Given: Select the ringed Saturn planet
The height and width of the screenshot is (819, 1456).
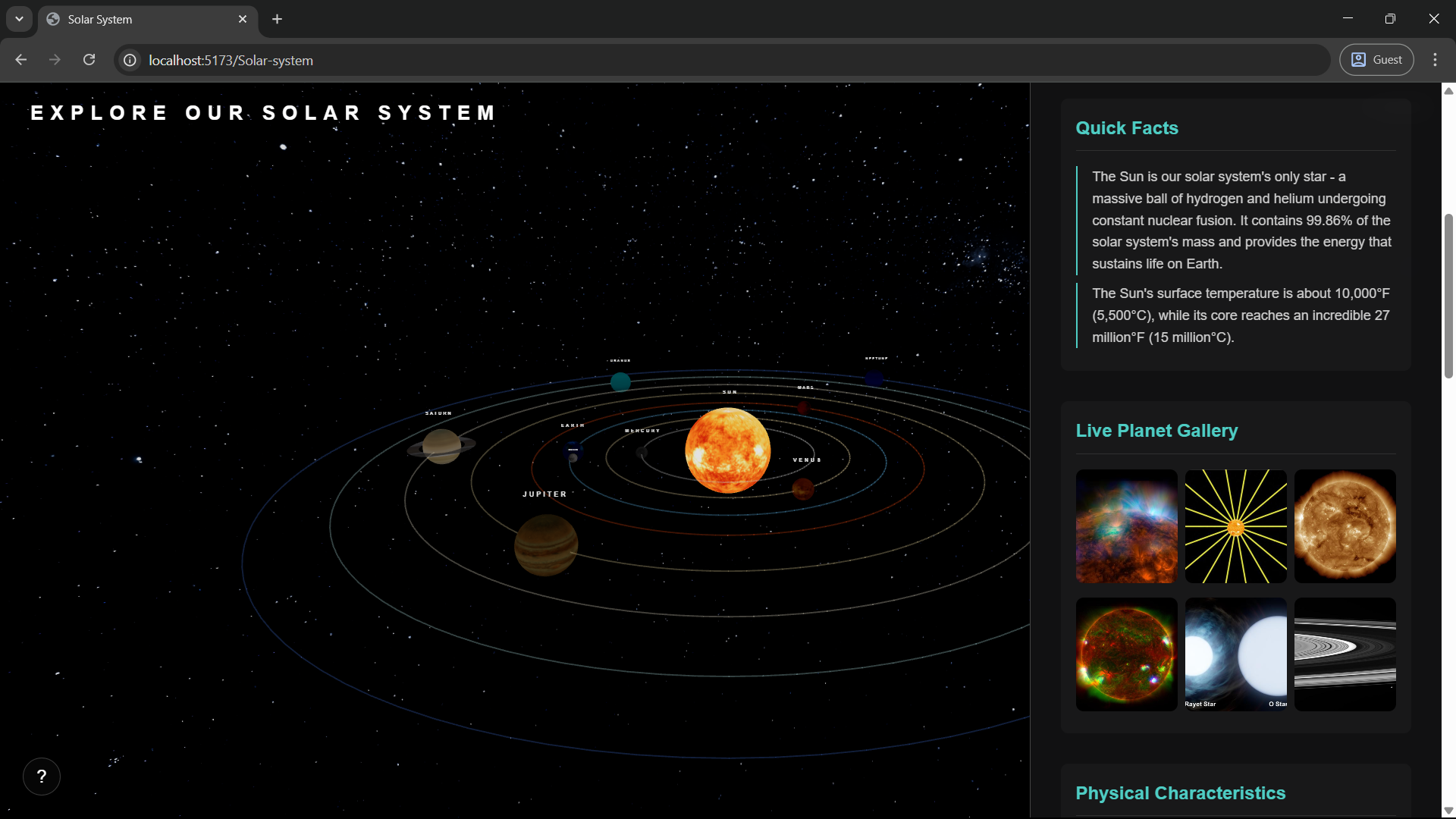Looking at the screenshot, I should pyautogui.click(x=442, y=446).
